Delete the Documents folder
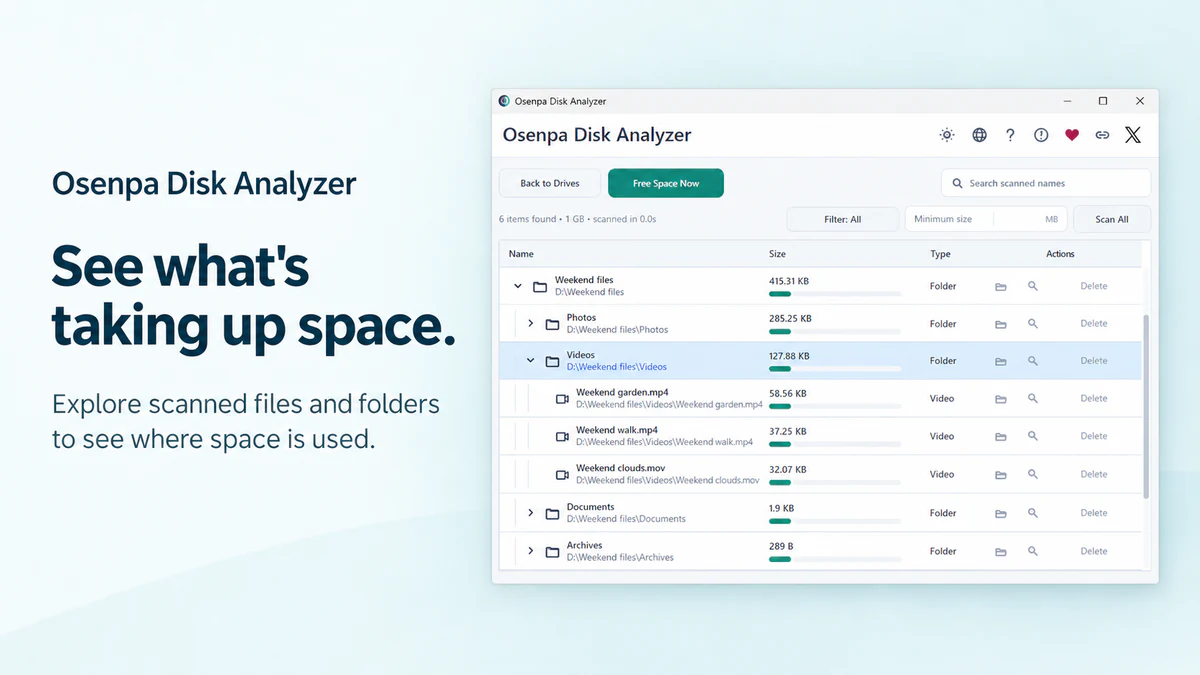Image resolution: width=1200 pixels, height=675 pixels. pos(1094,513)
